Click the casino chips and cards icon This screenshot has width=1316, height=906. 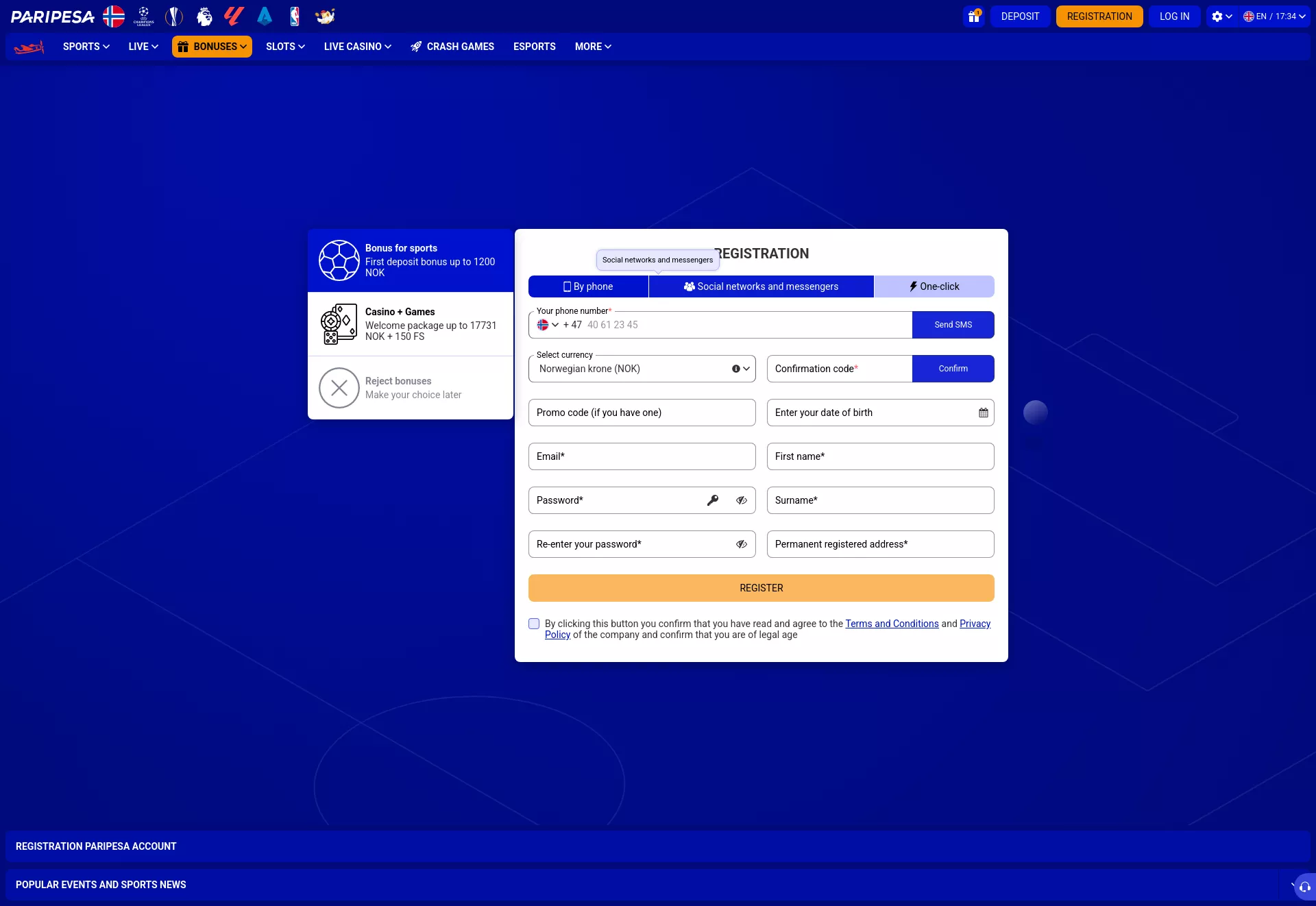(x=339, y=324)
